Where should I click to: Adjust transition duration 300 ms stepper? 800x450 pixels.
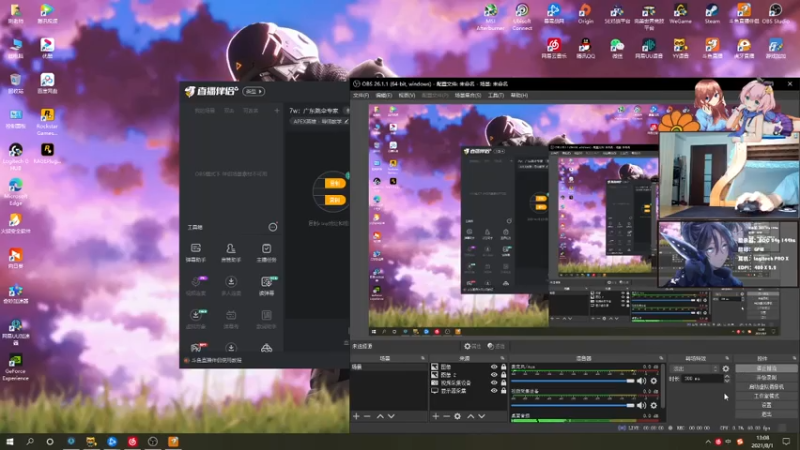727,379
